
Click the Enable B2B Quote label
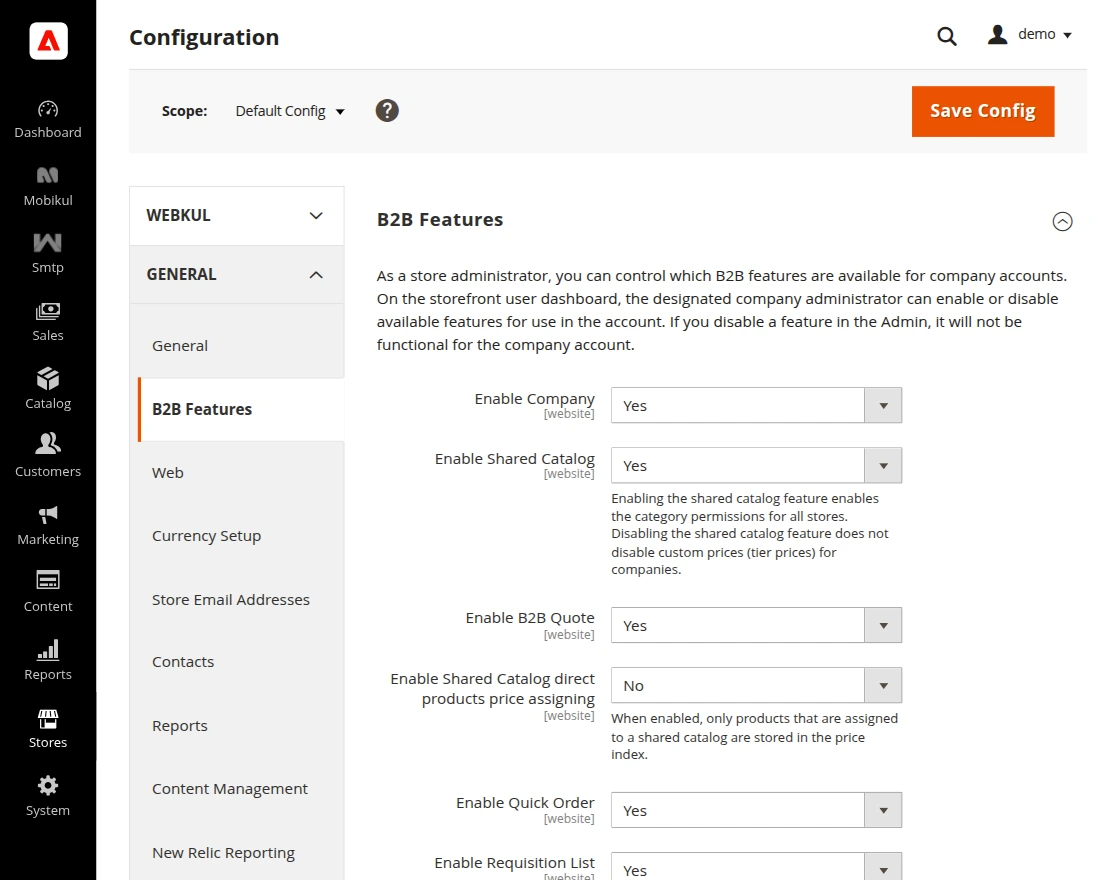[530, 618]
